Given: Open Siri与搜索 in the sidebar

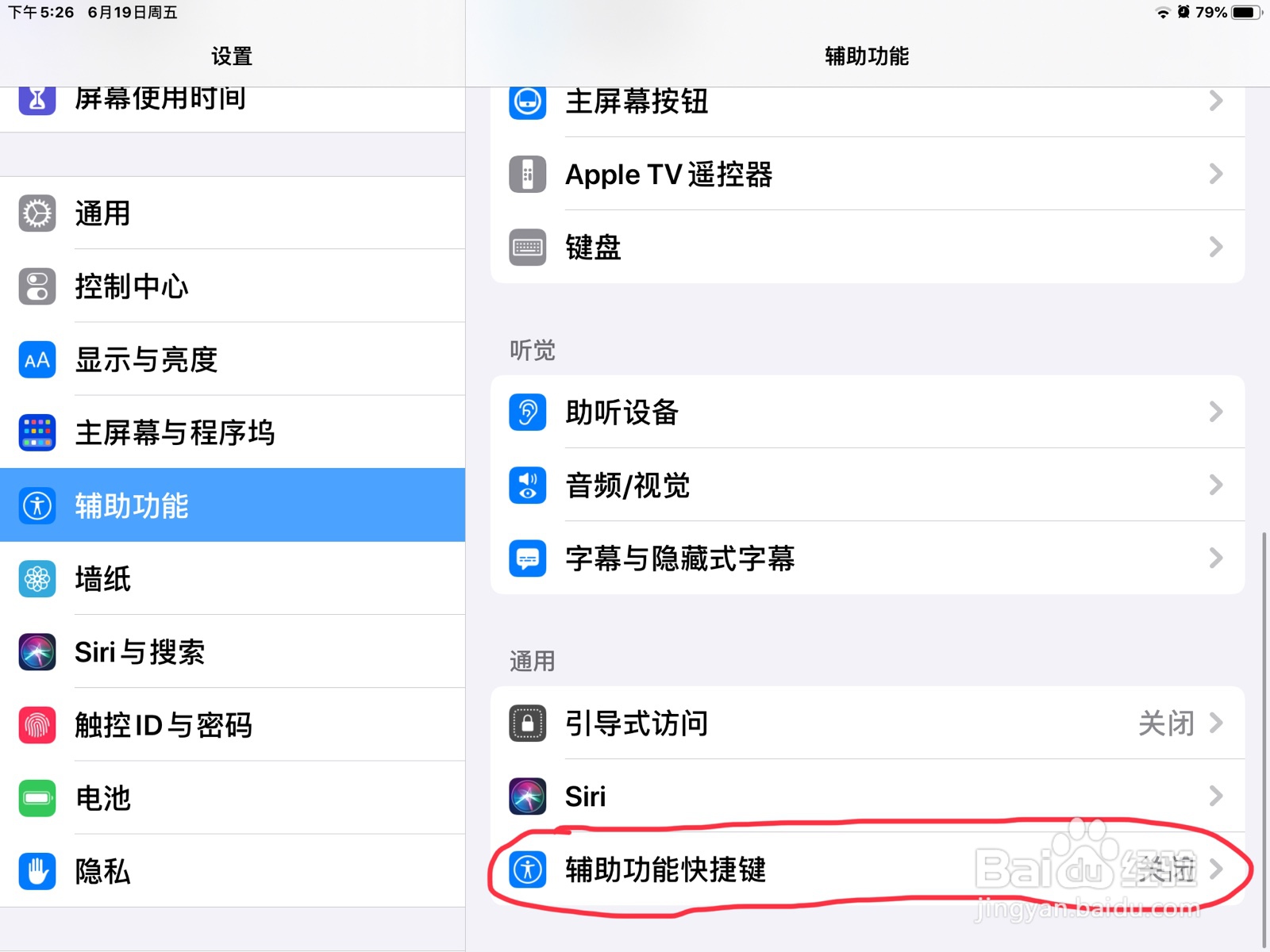Looking at the screenshot, I should click(233, 651).
